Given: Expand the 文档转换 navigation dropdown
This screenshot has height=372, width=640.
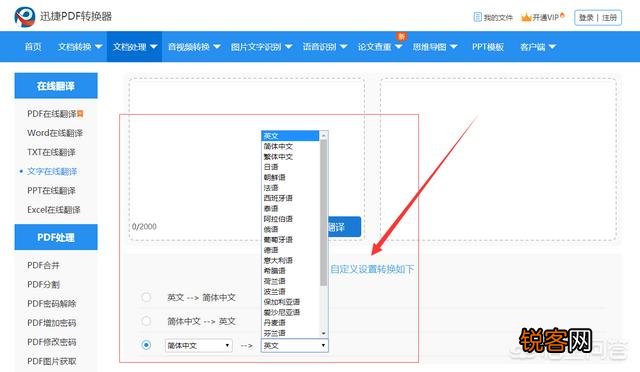Looking at the screenshot, I should (80, 47).
